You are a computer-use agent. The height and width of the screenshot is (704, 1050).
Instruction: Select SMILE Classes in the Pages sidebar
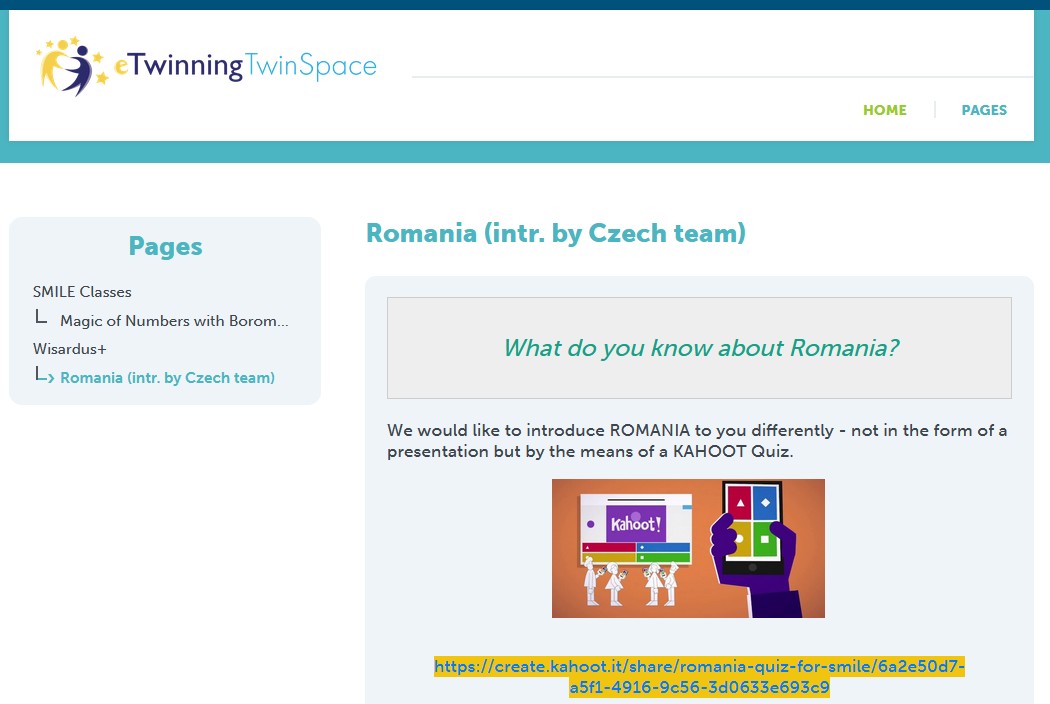coord(82,292)
